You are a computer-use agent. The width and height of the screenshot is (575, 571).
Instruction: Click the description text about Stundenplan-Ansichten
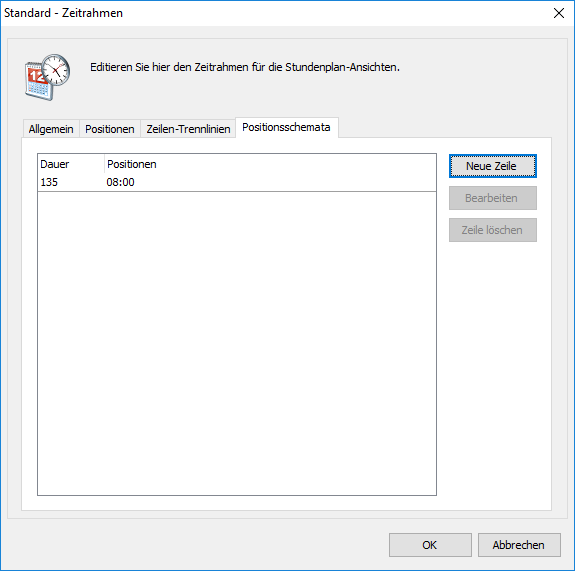pos(245,67)
